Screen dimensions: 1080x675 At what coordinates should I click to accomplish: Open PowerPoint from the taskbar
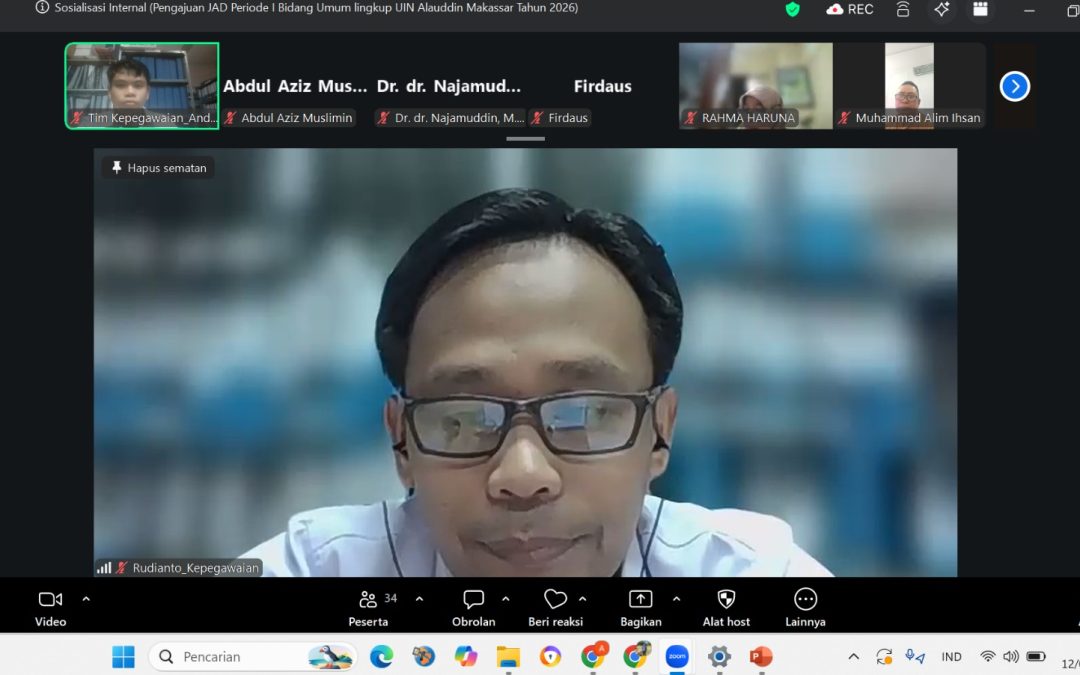[761, 656]
